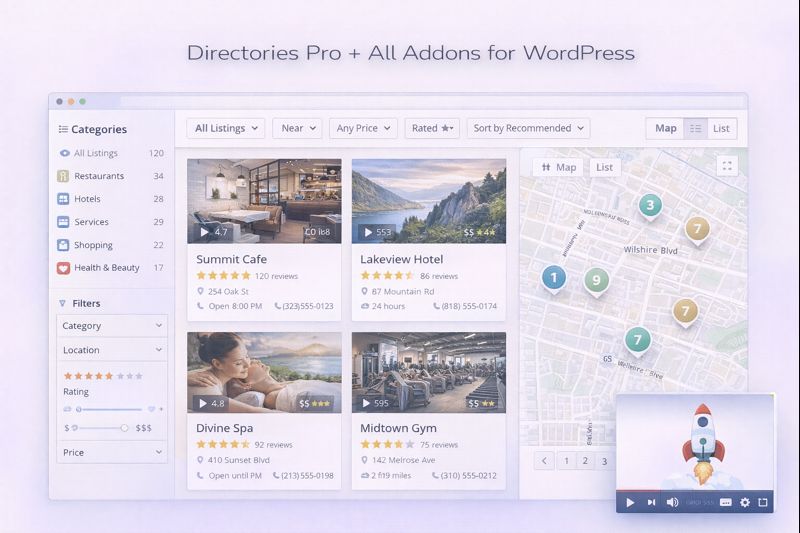Click the Services category icon

pos(63,222)
